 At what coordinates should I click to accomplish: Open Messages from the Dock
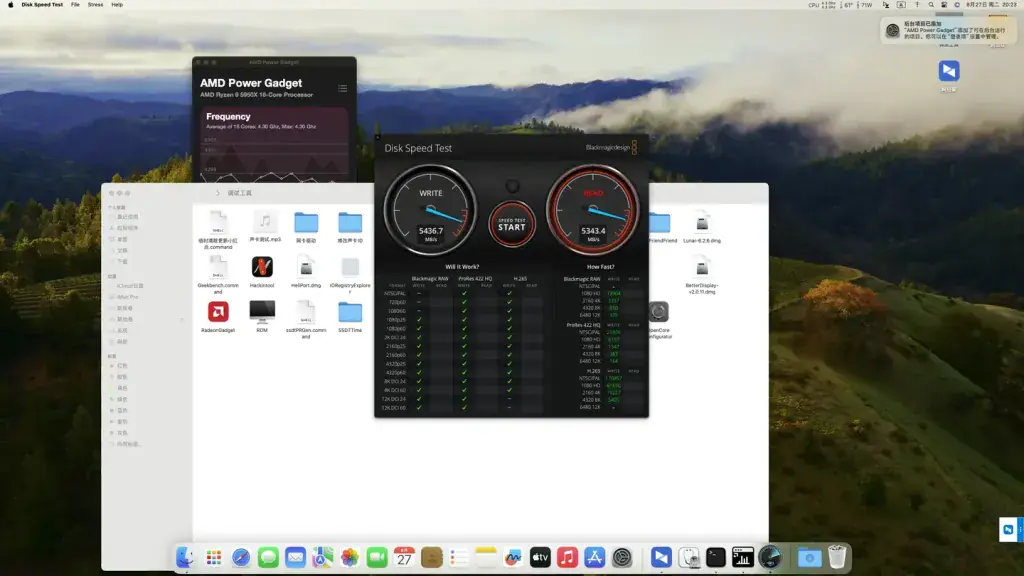click(268, 557)
